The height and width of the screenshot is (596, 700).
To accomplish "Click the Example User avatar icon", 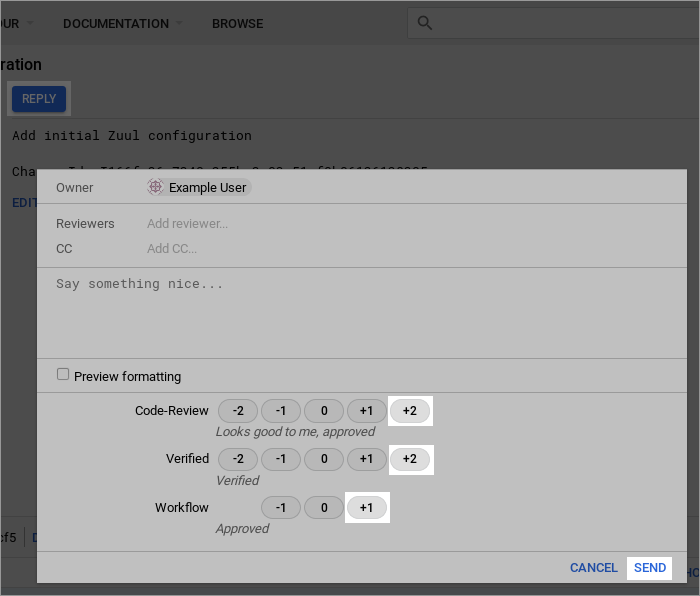I will point(155,187).
